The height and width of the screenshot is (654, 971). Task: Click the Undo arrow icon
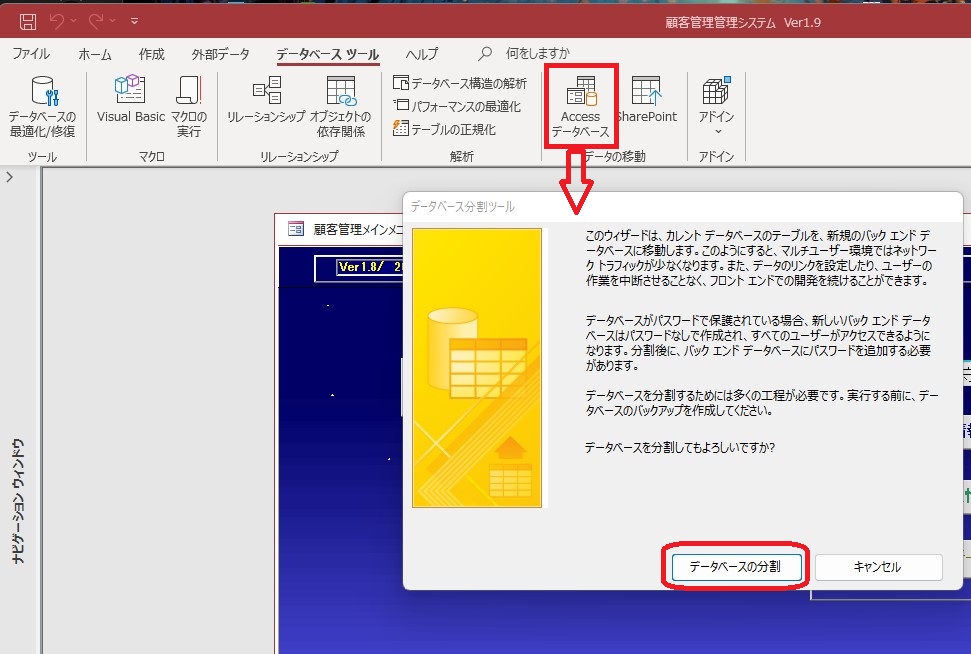pyautogui.click(x=56, y=22)
